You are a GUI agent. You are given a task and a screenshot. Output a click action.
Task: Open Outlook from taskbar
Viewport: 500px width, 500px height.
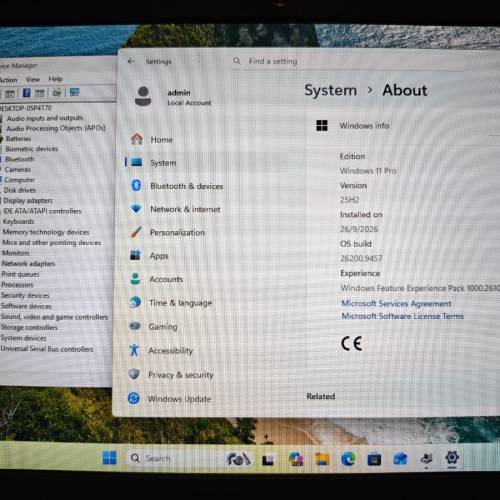(x=400, y=459)
